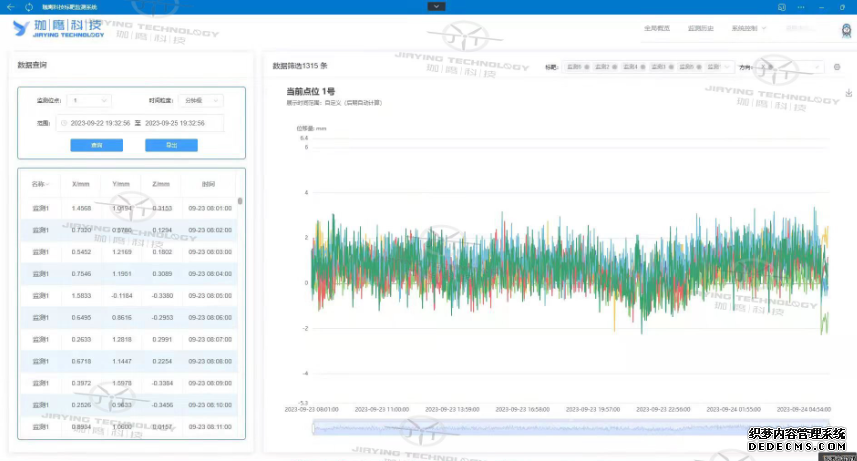Remove the 监测1 tag from the filter
This screenshot has height=461, width=857.
coord(587,67)
